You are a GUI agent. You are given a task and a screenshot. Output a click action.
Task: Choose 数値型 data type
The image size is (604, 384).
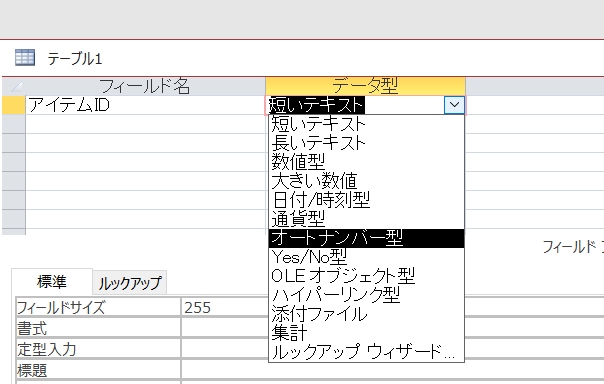coord(366,162)
